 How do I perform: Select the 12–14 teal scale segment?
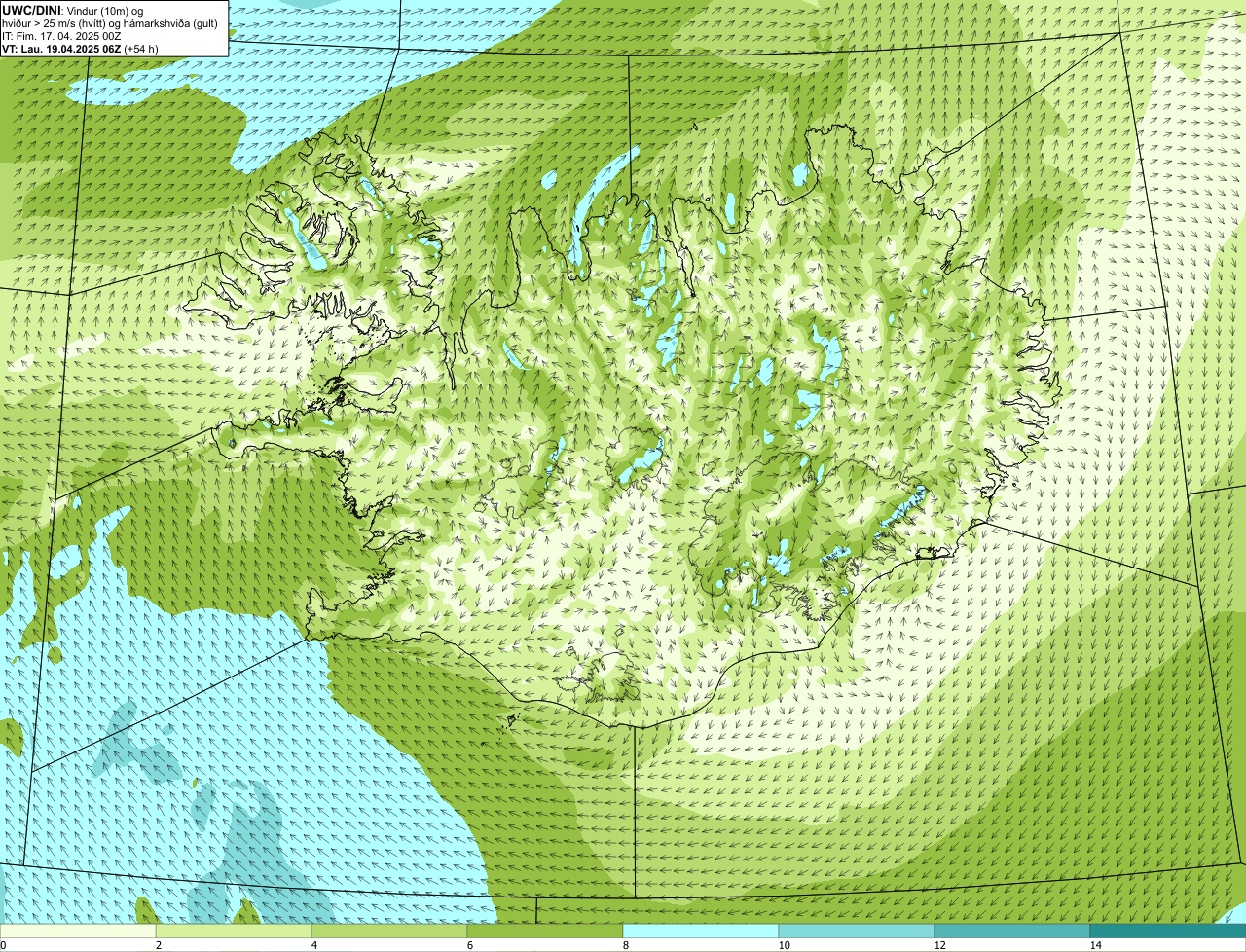coord(1012,931)
